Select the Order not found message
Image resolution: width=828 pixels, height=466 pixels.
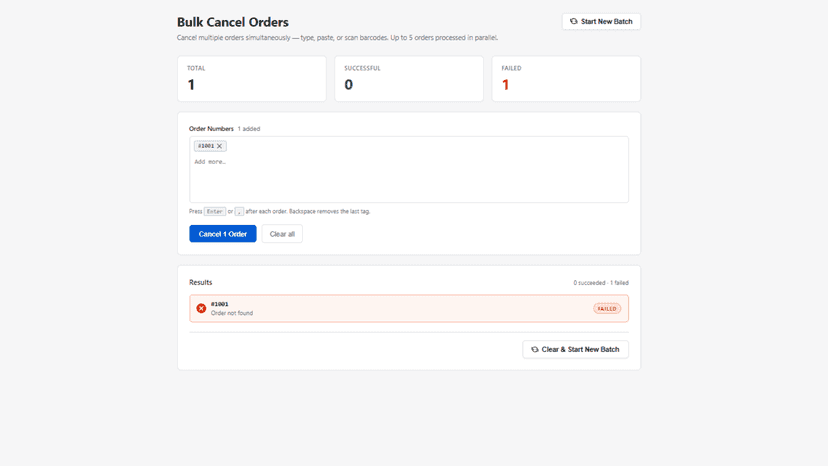pyautogui.click(x=232, y=313)
